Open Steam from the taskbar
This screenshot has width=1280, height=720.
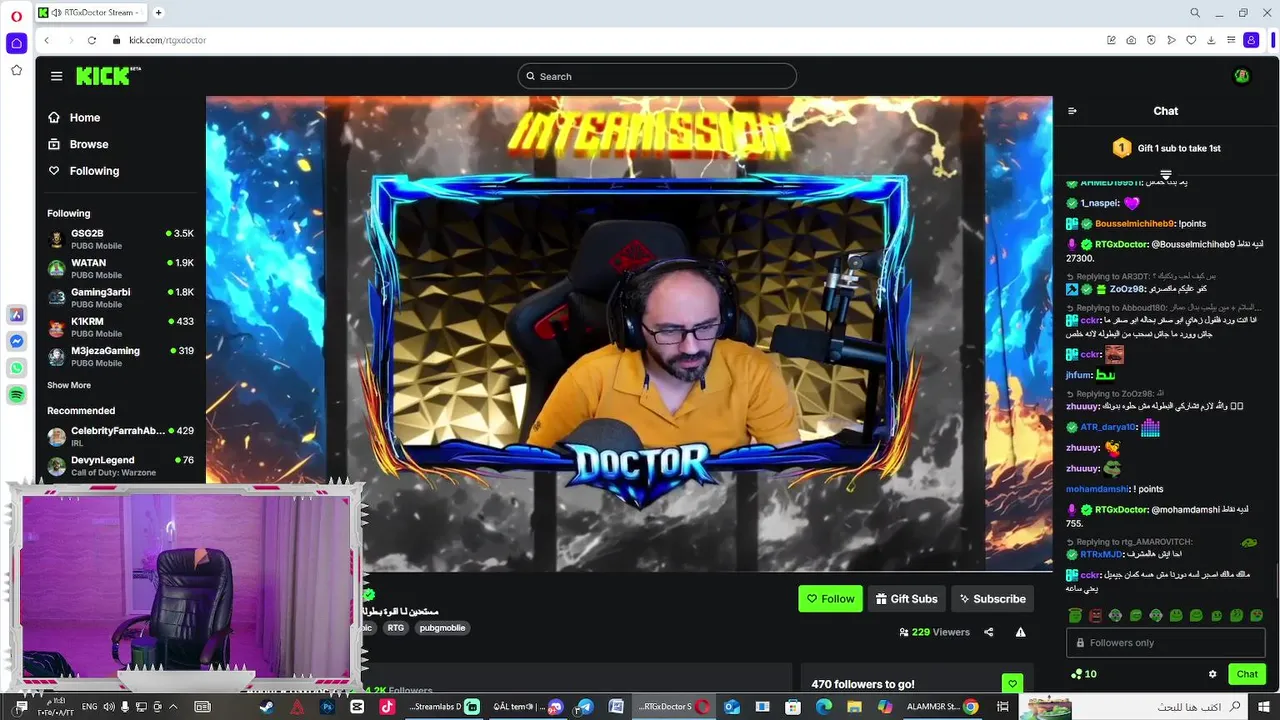coord(266,706)
